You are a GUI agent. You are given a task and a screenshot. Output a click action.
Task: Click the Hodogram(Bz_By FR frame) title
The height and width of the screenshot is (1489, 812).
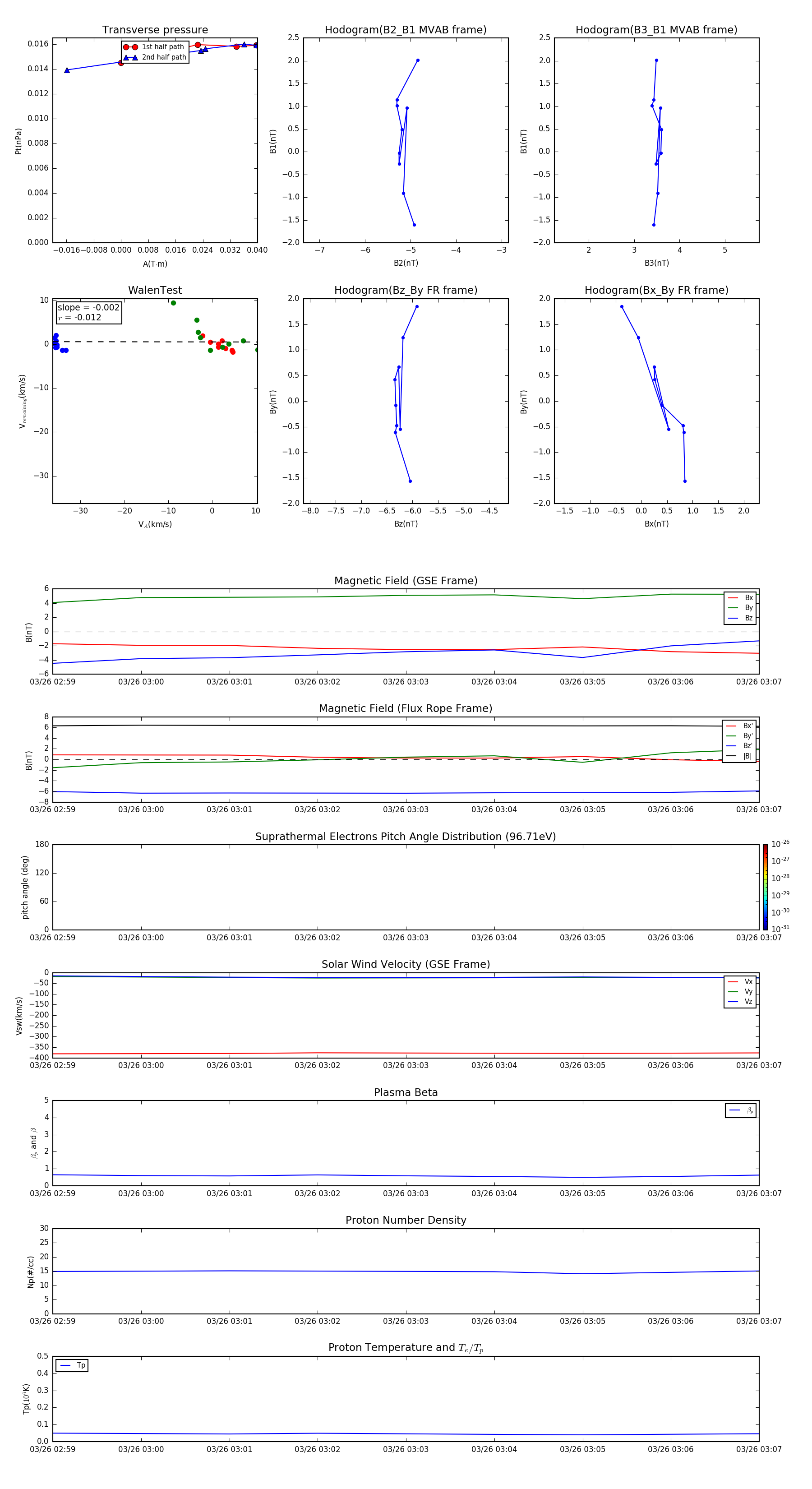pos(405,290)
